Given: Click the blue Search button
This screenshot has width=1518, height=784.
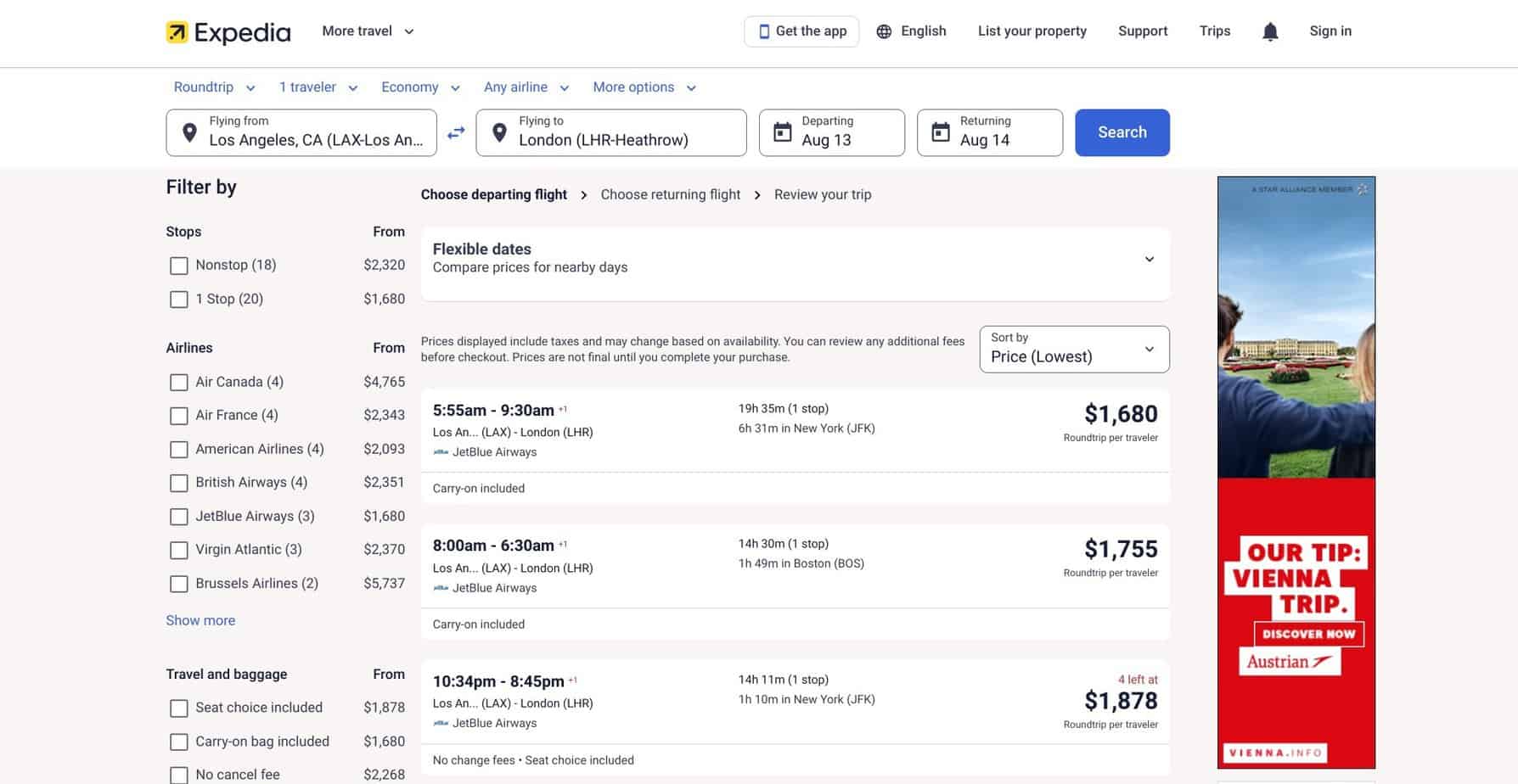Looking at the screenshot, I should (x=1122, y=132).
